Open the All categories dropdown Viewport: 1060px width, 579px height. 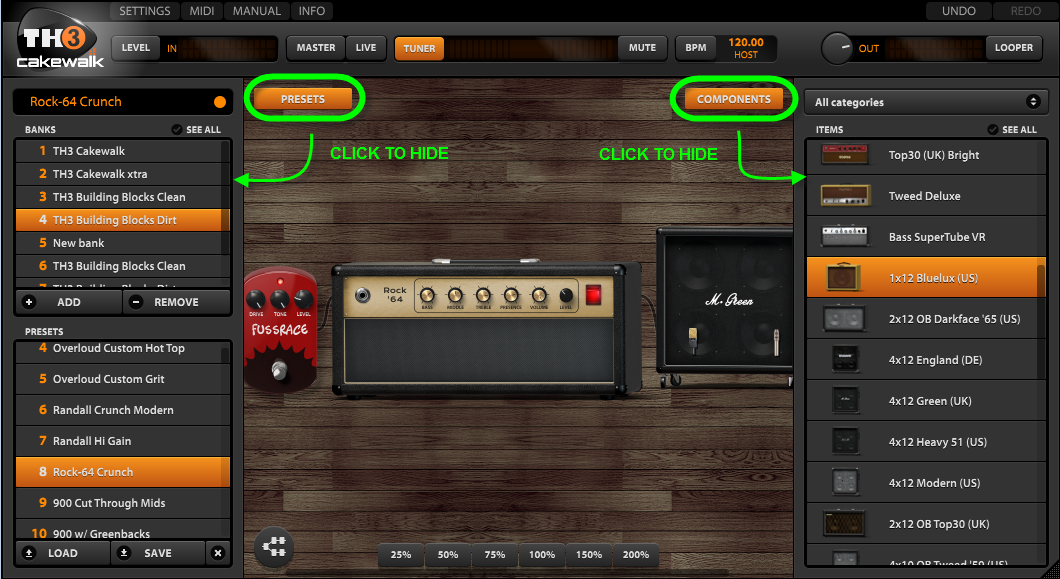point(926,102)
